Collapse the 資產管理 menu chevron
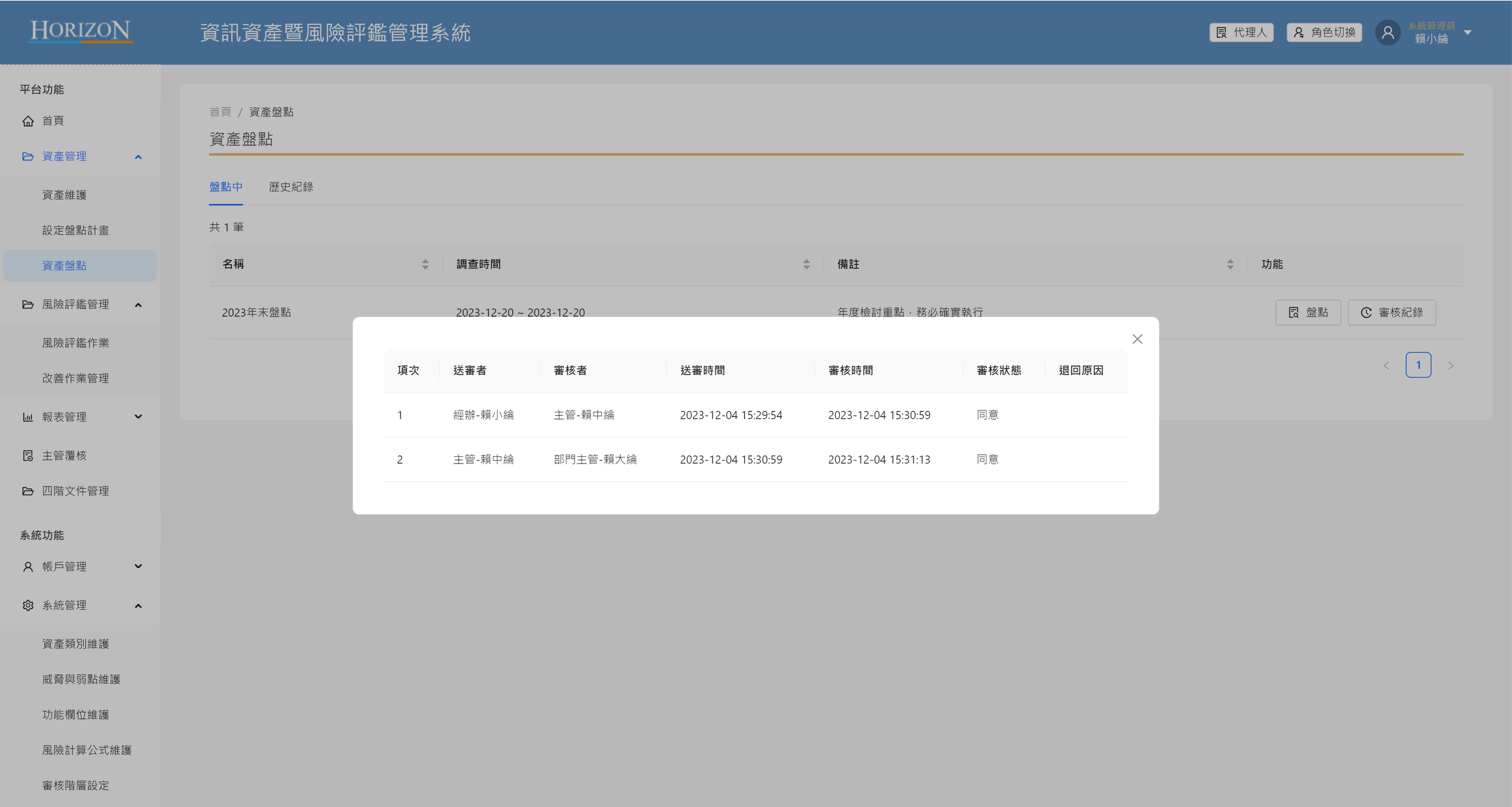The width and height of the screenshot is (1512, 807). pyautogui.click(x=138, y=157)
